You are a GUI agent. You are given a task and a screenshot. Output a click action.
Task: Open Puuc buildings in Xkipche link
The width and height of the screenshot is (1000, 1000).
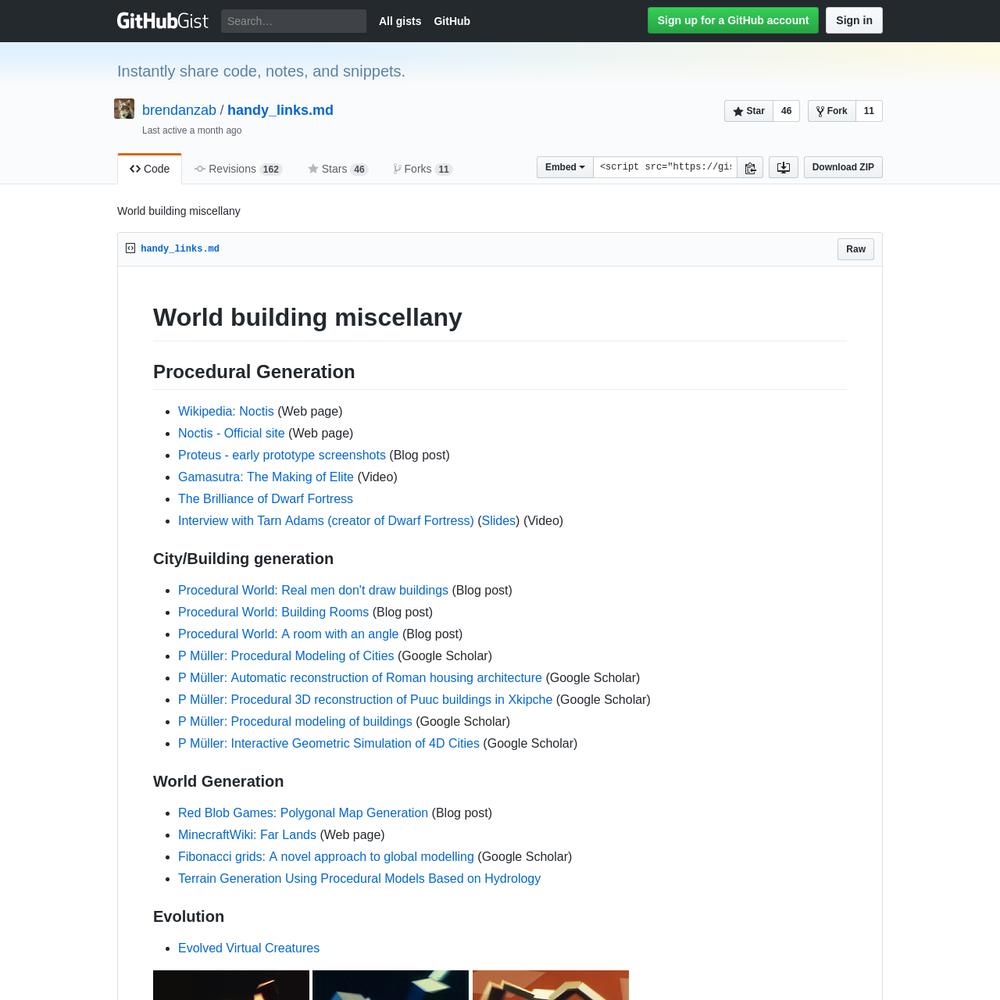pos(365,700)
